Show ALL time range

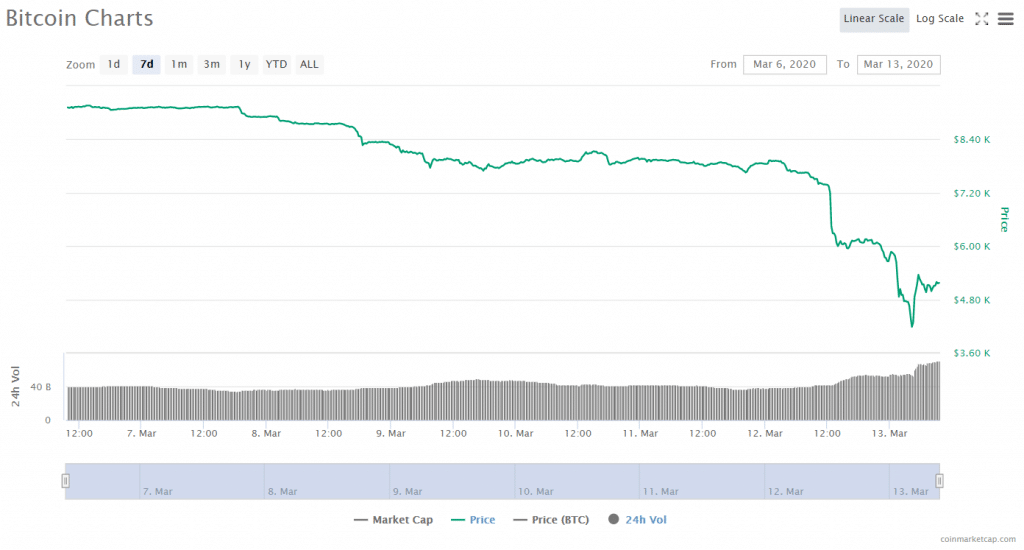[309, 64]
